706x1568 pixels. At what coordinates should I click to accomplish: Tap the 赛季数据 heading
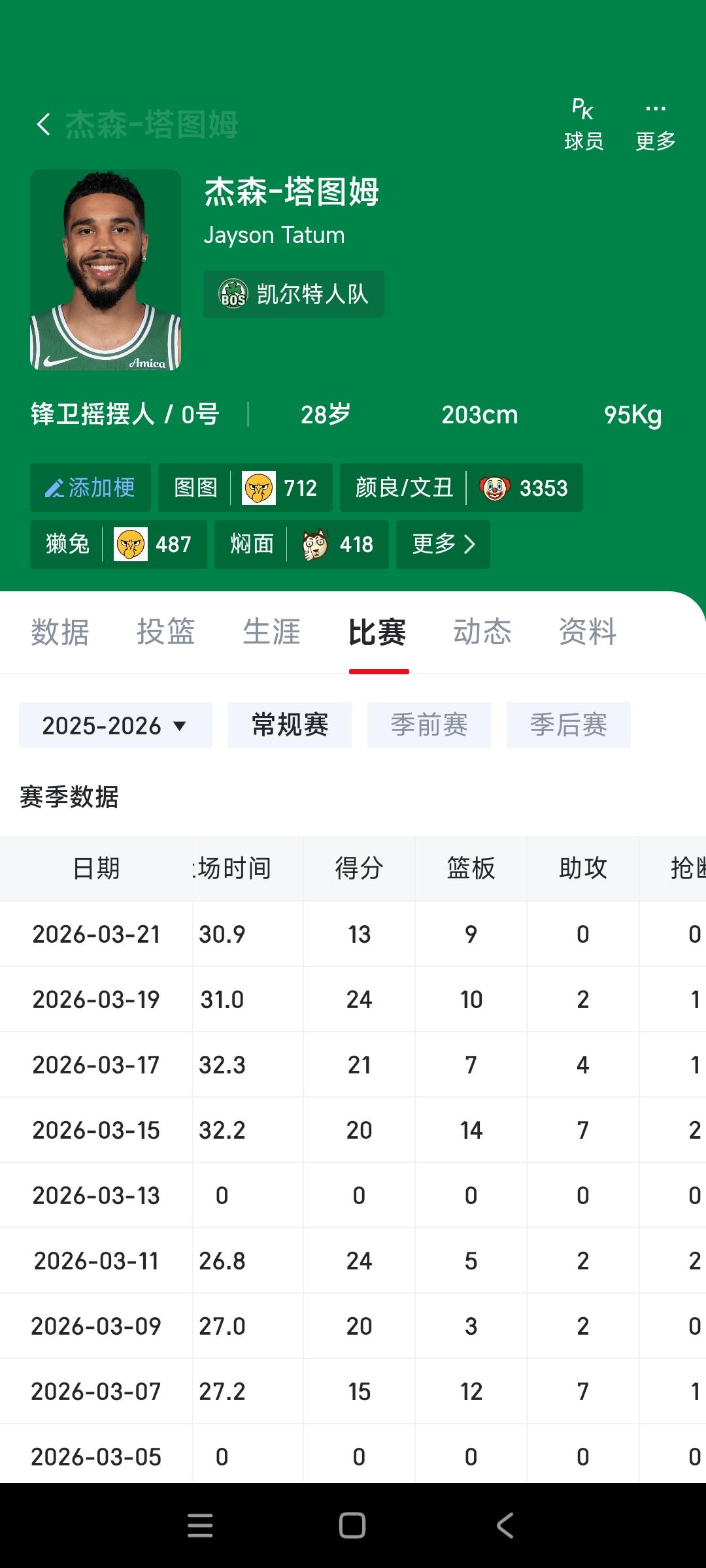pyautogui.click(x=69, y=797)
